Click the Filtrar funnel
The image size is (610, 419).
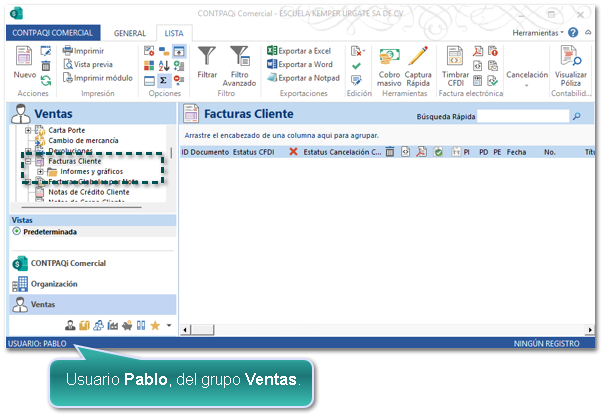pyautogui.click(x=207, y=62)
